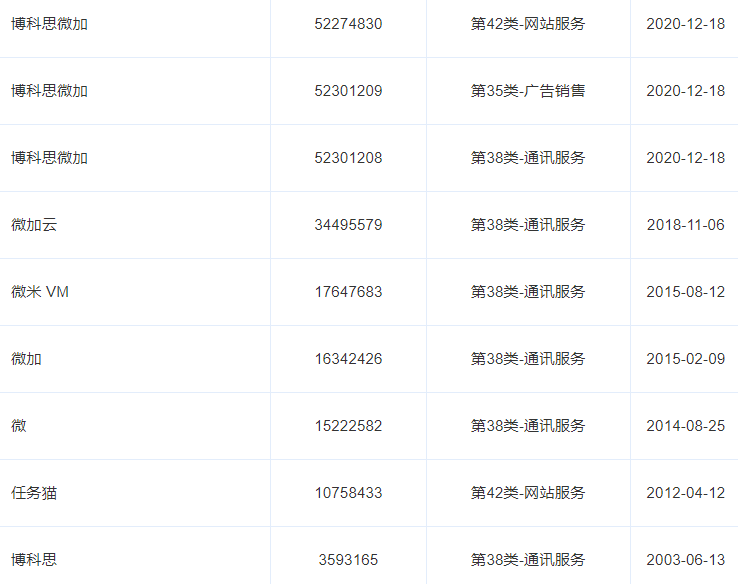Image resolution: width=738 pixels, height=584 pixels.
Task: Click 第38类-通讯服务 in the 15222582 row
Action: tap(528, 426)
